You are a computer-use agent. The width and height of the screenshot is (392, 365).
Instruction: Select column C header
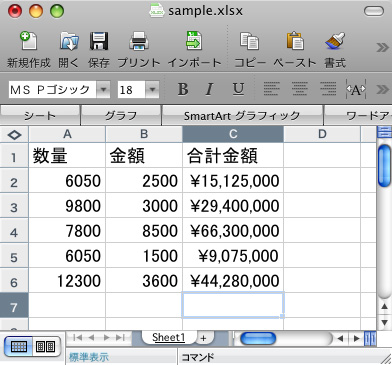click(233, 134)
